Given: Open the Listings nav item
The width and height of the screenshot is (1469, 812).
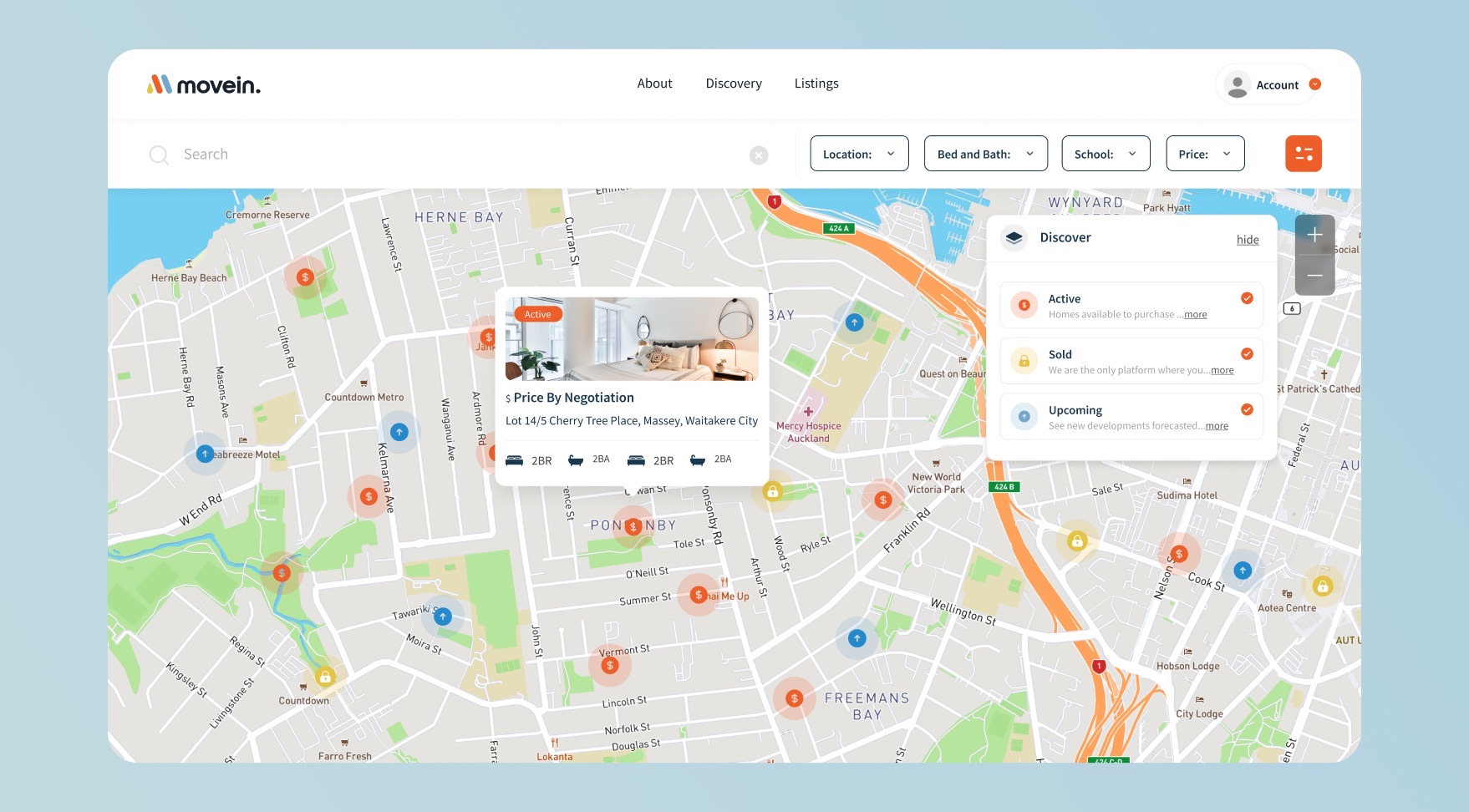Looking at the screenshot, I should [816, 84].
